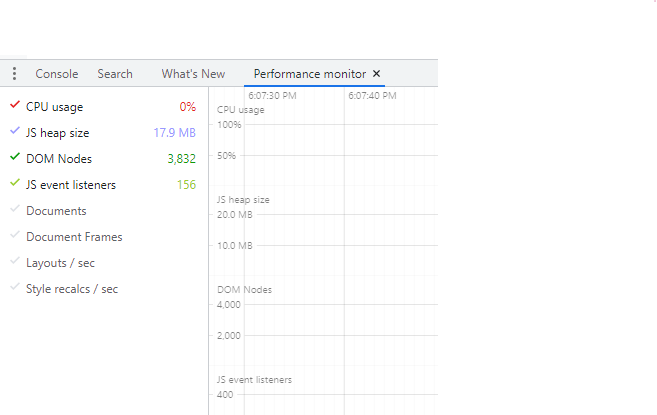The image size is (657, 415).
Task: Click the 6:07:30 PM timeline label
Action: (x=272, y=96)
